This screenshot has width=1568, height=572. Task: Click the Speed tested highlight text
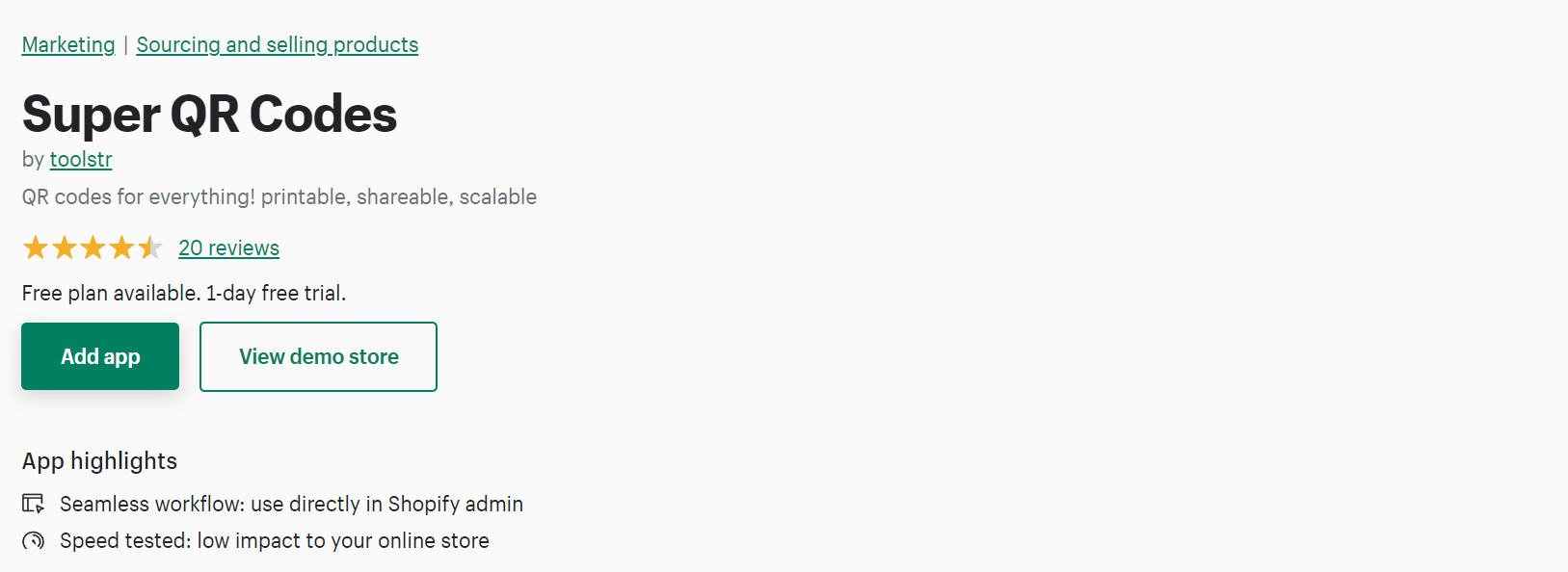coord(275,541)
